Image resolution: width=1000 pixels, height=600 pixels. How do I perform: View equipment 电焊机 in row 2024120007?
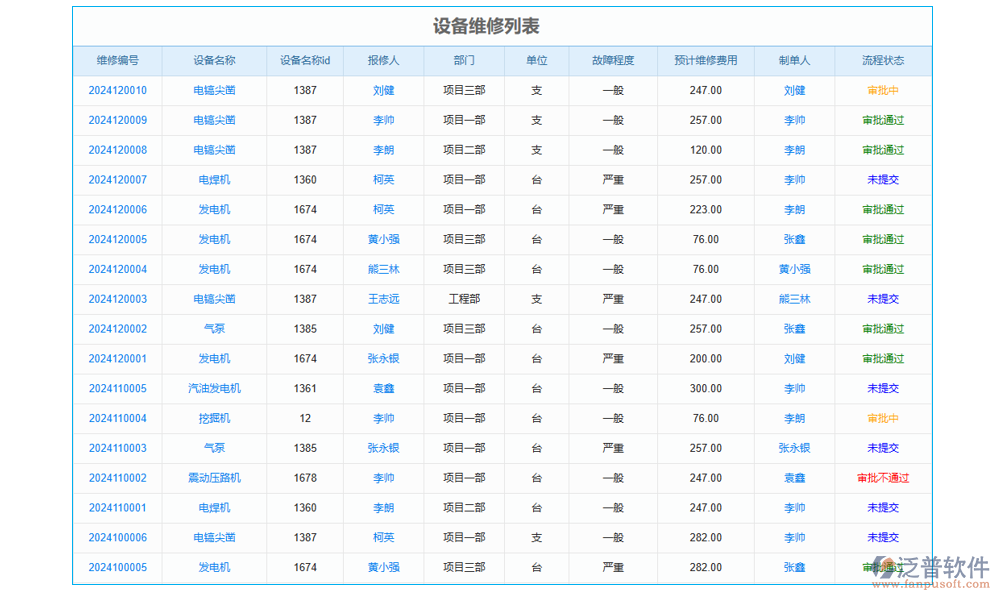pos(215,179)
